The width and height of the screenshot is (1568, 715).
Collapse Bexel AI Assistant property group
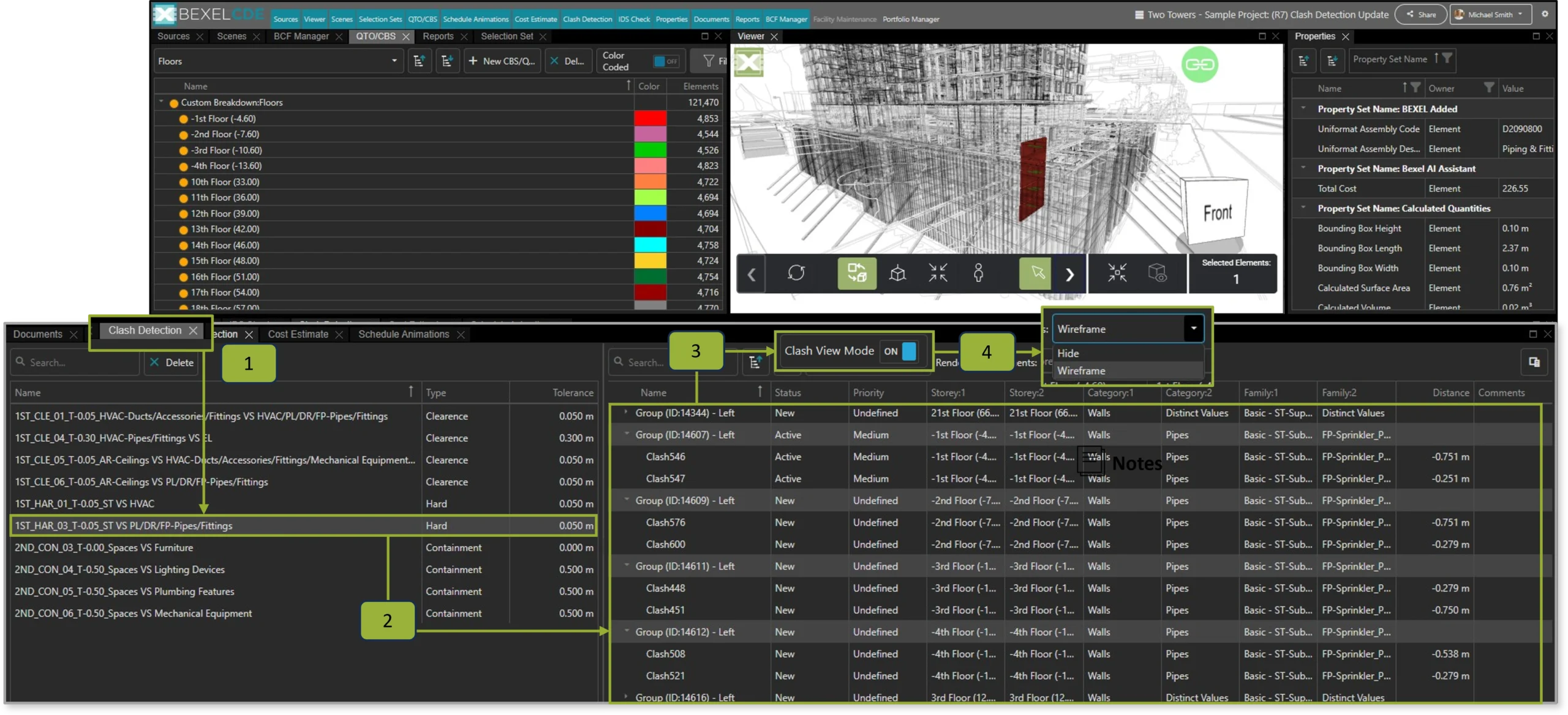[x=1303, y=168]
